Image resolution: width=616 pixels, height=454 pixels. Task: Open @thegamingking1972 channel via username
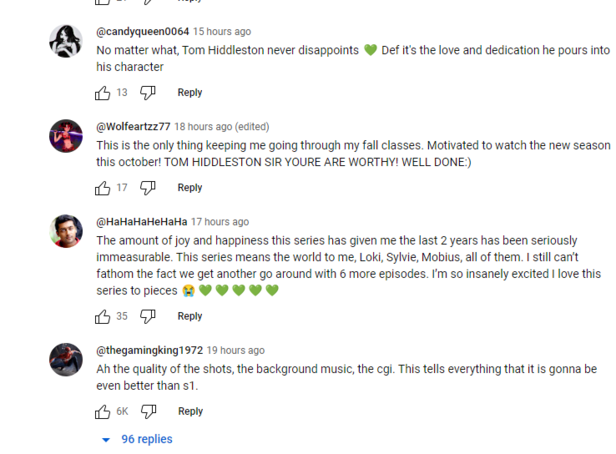[x=149, y=351]
